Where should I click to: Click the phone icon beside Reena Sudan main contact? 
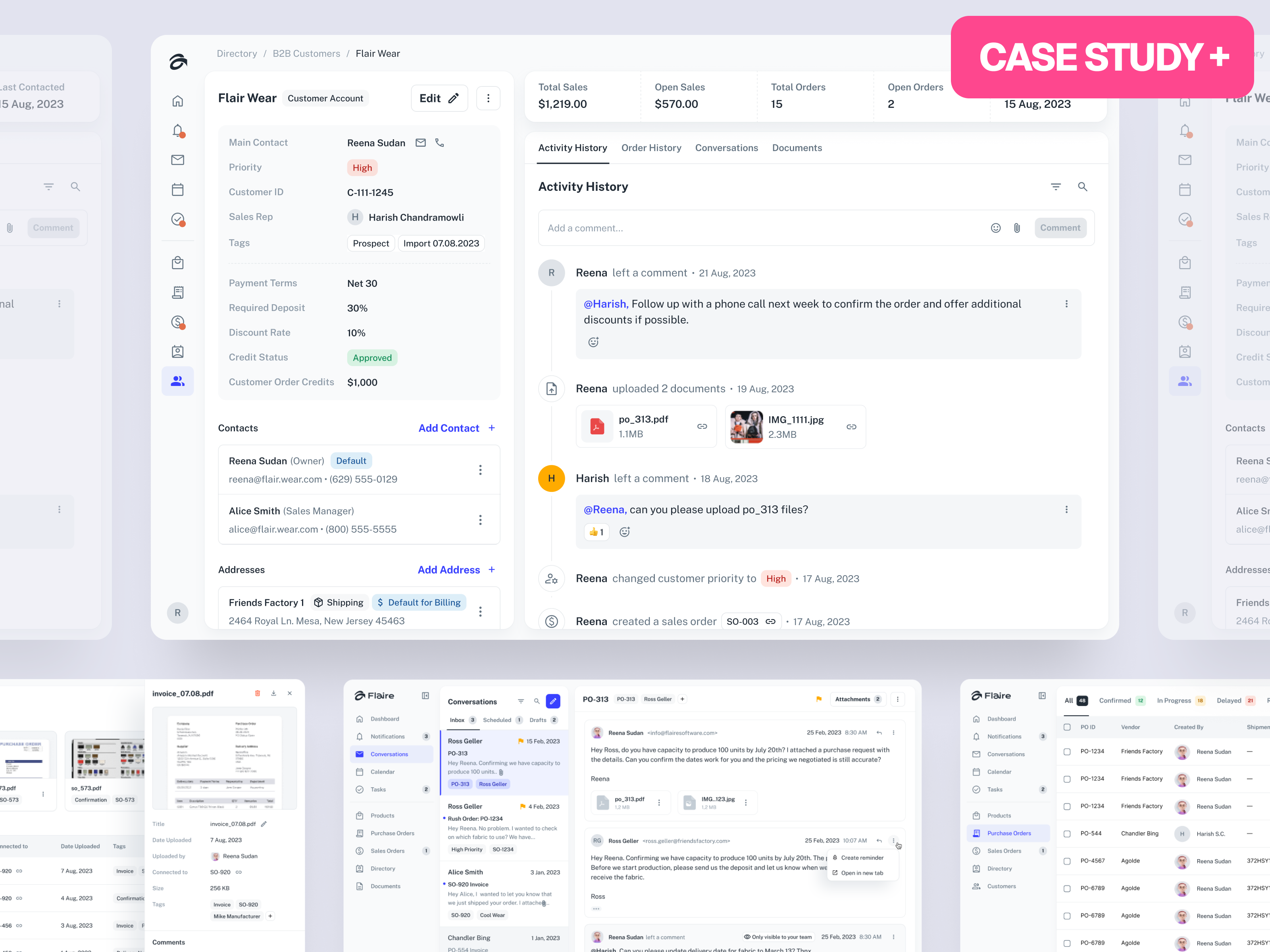click(x=440, y=143)
